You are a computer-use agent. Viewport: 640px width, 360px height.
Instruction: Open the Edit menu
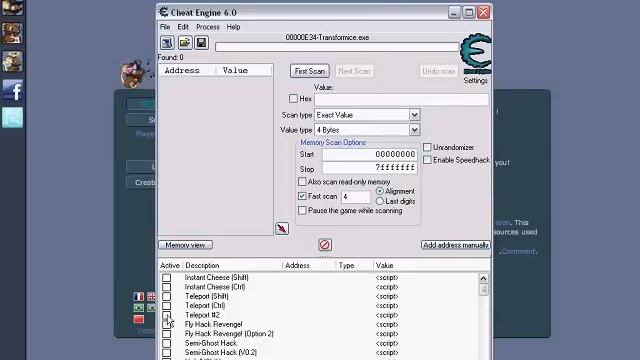(x=183, y=27)
